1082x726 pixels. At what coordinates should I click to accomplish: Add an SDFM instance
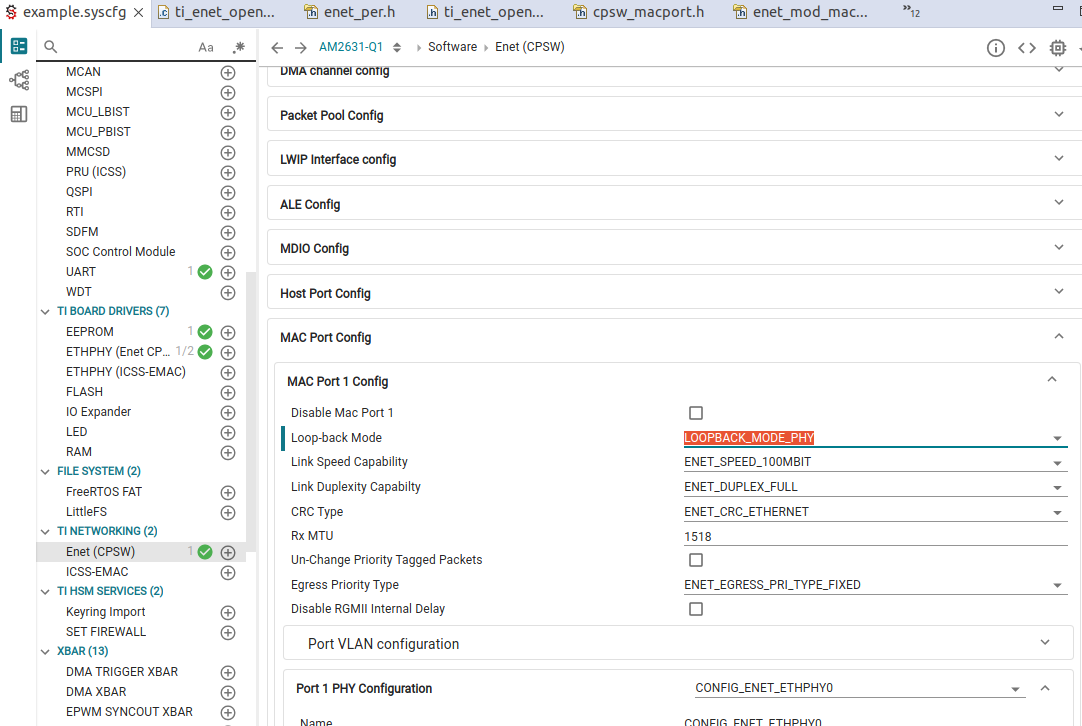click(228, 233)
